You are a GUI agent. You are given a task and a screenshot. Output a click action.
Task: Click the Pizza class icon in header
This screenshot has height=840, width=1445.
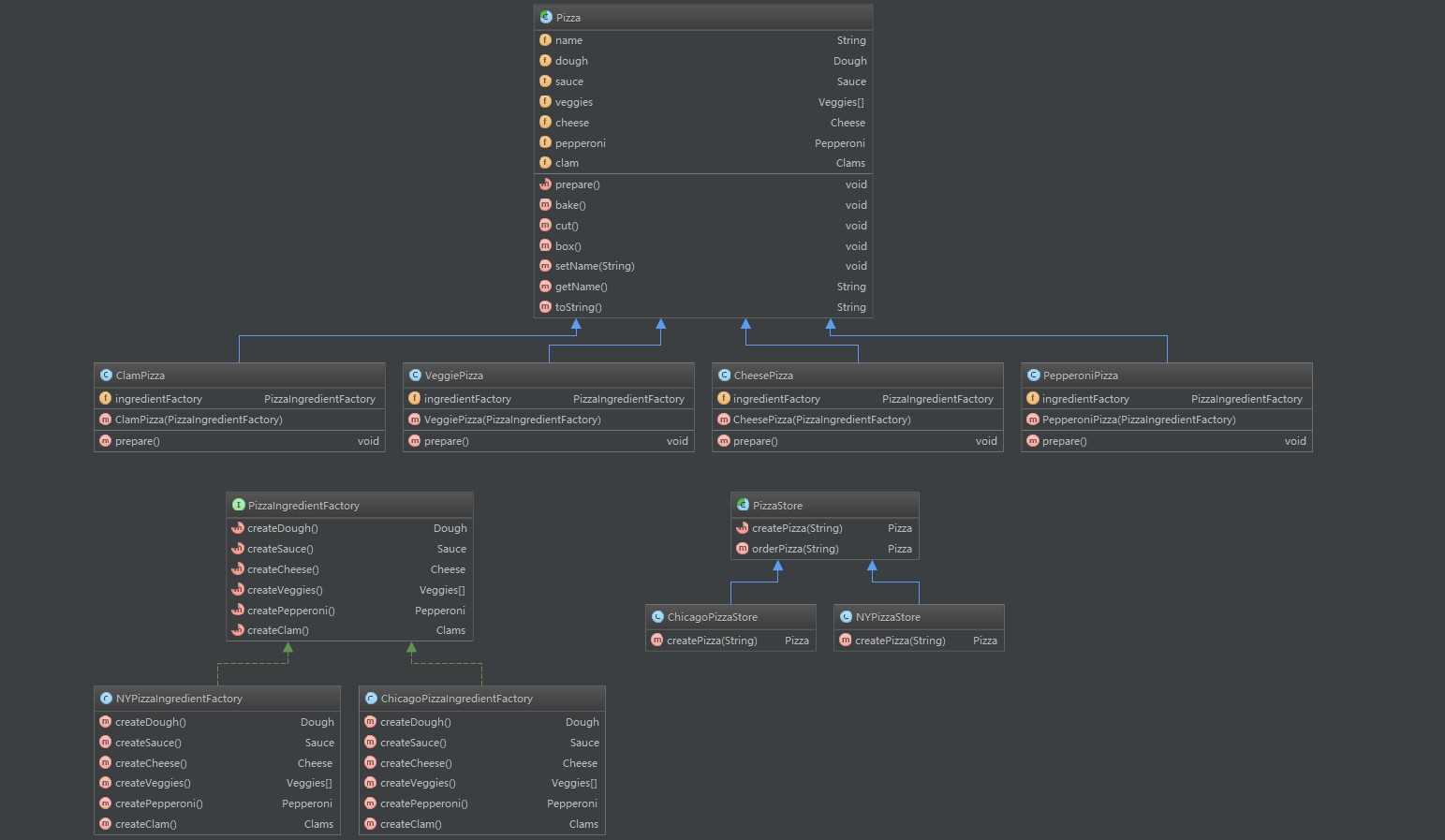pos(546,17)
